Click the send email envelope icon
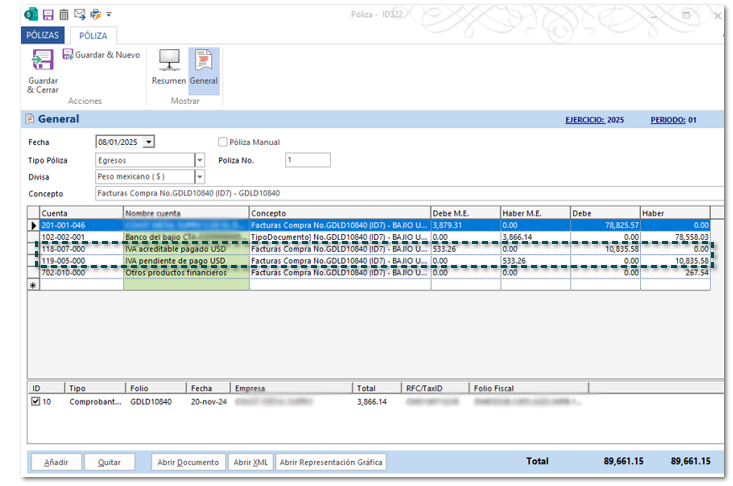 pos(79,15)
